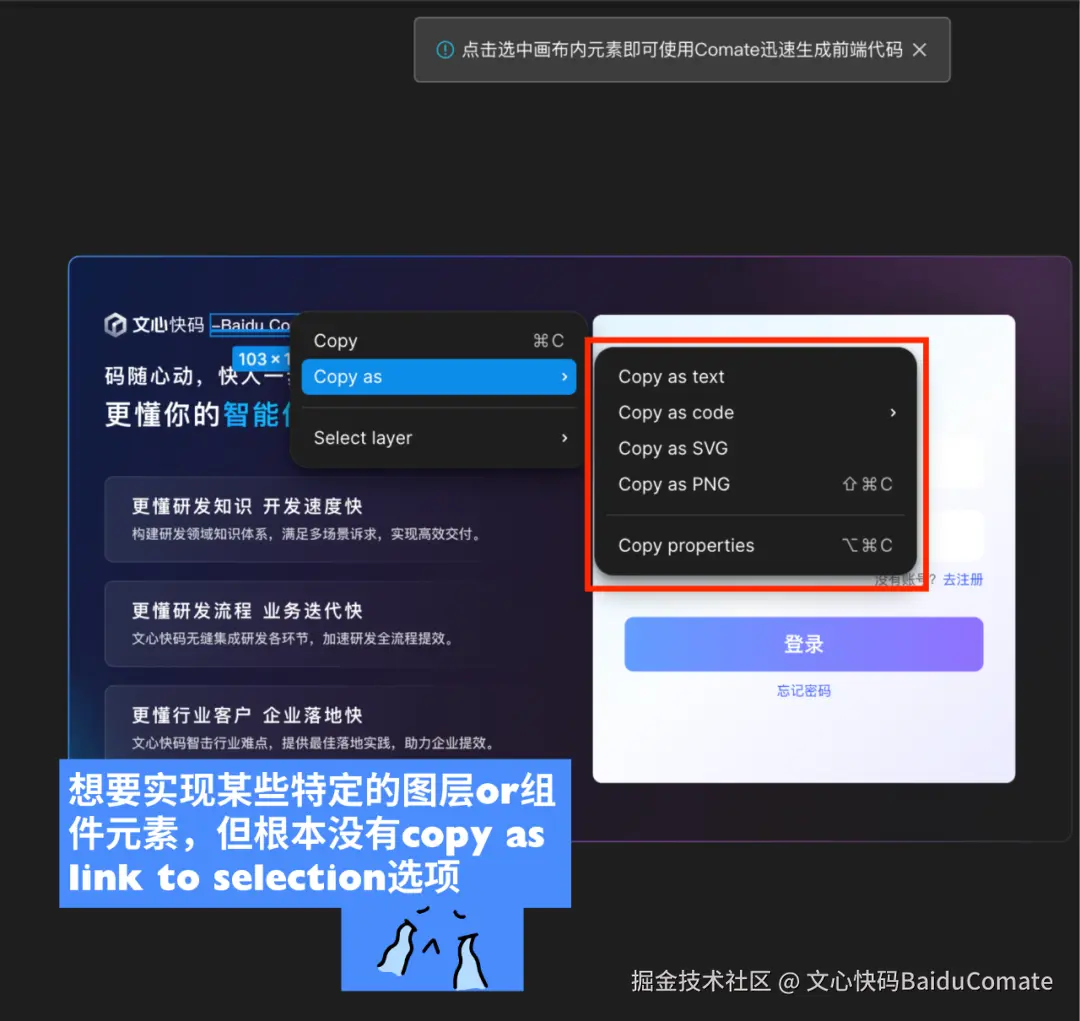Select the -Baidu Co text layer
This screenshot has width=1080, height=1021.
251,324
